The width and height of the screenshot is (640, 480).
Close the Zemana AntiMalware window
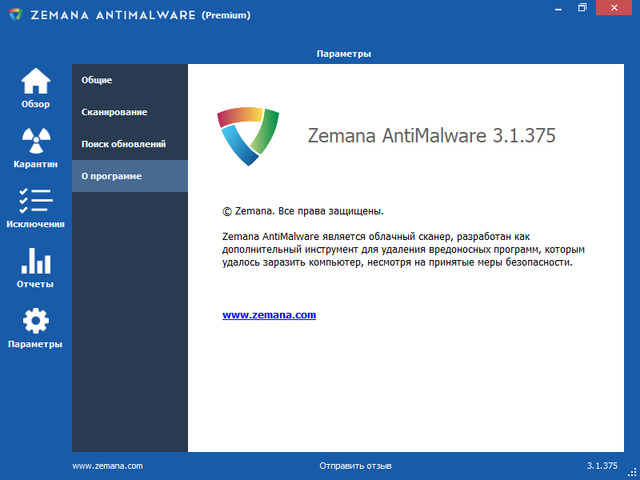tap(616, 9)
